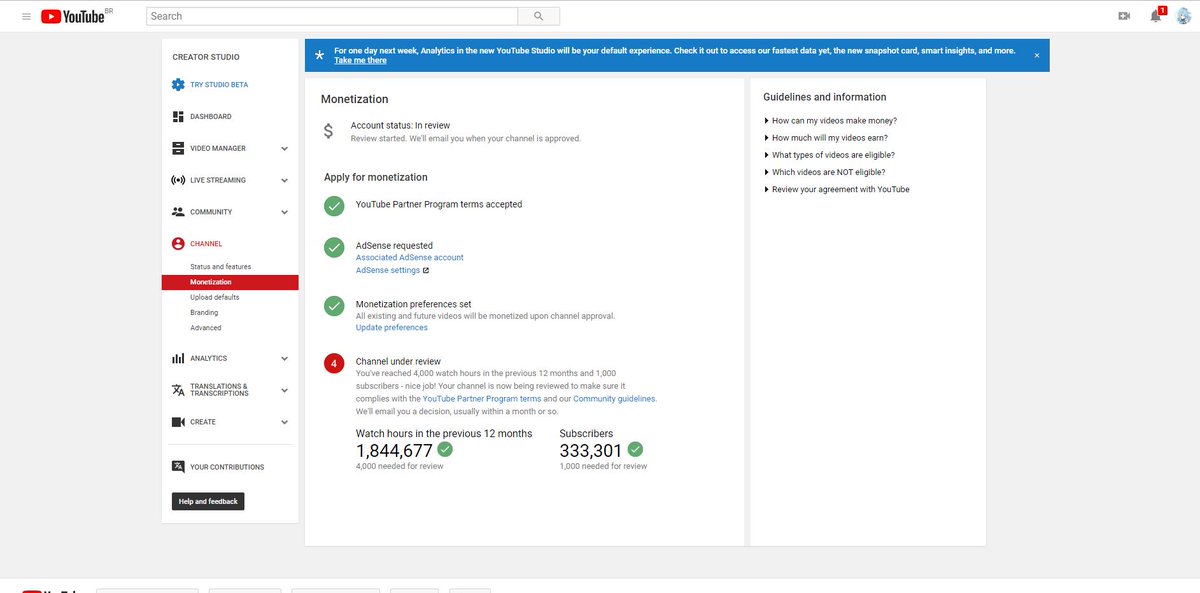Click the Analytics bar chart icon
This screenshot has height=593, width=1200.
[178, 358]
